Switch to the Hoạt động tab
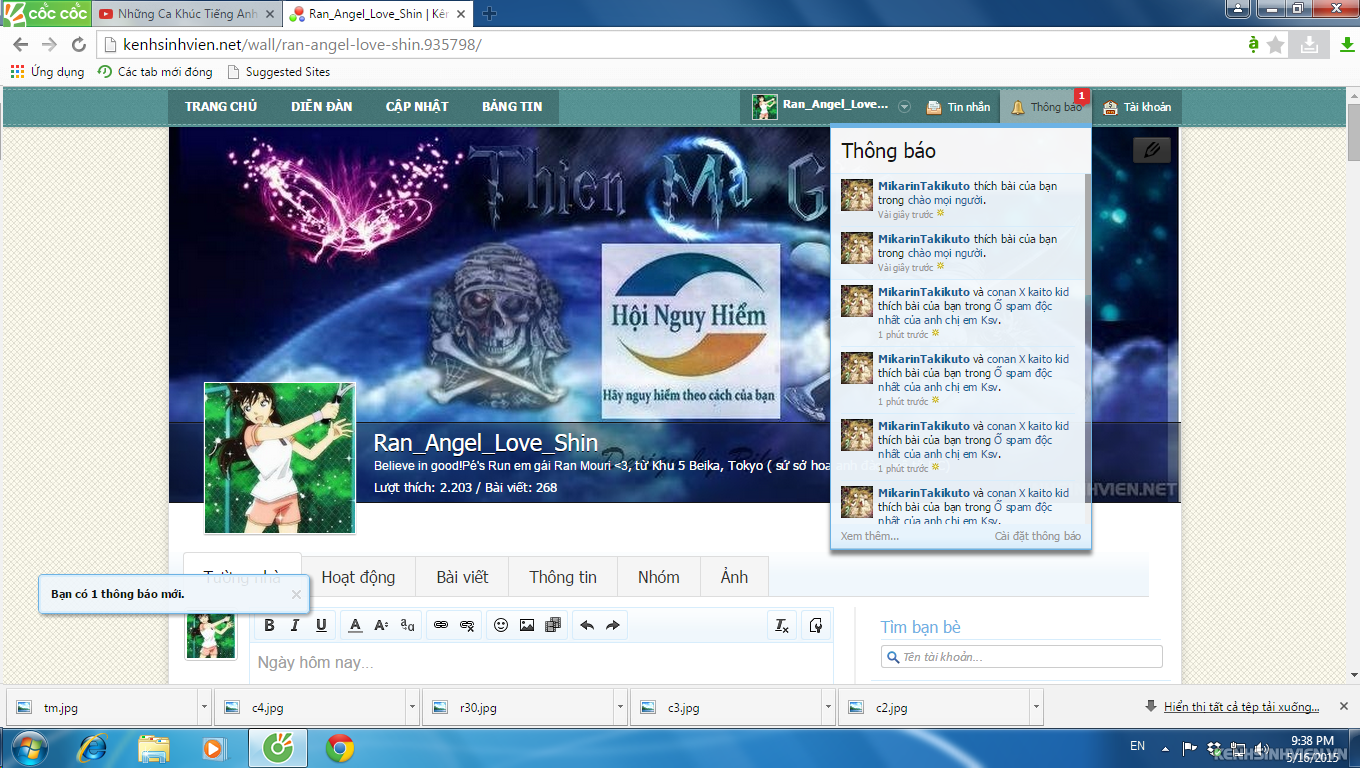 pos(358,577)
